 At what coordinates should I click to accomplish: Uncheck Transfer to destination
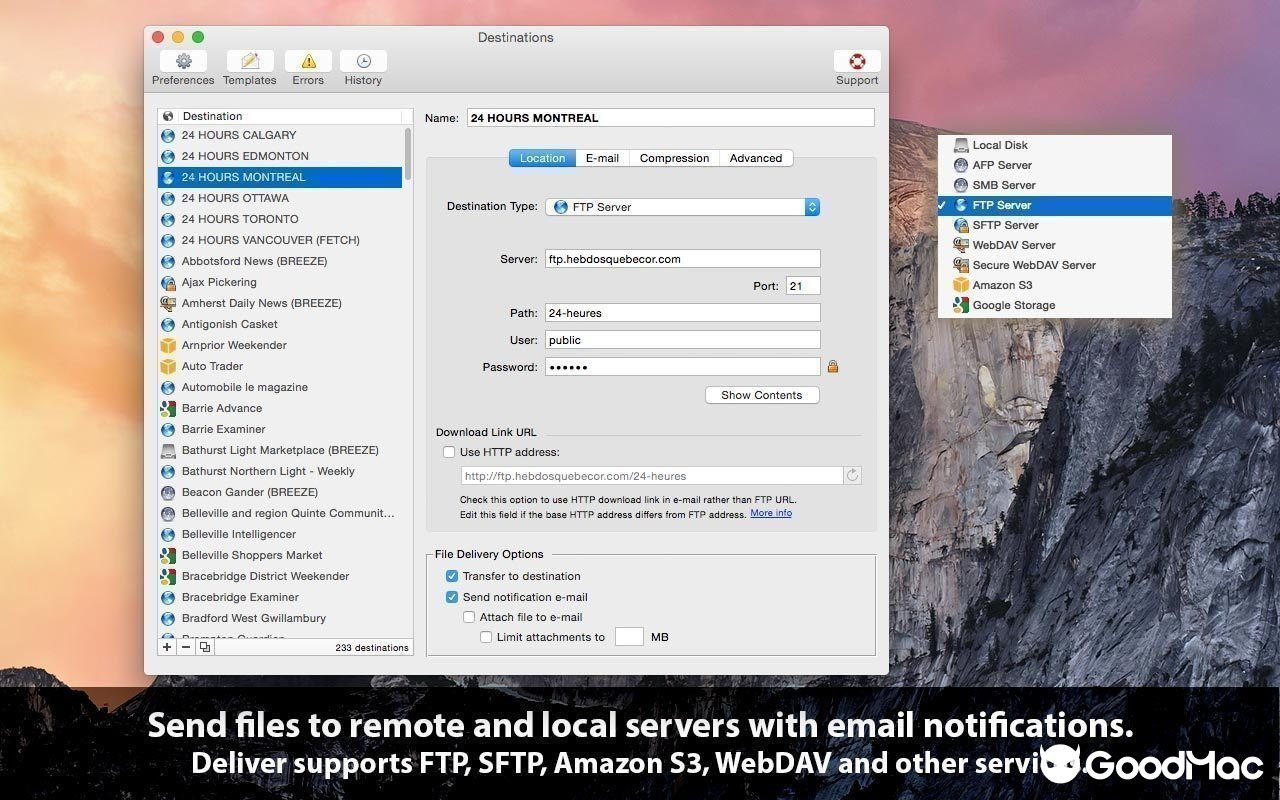pos(452,576)
